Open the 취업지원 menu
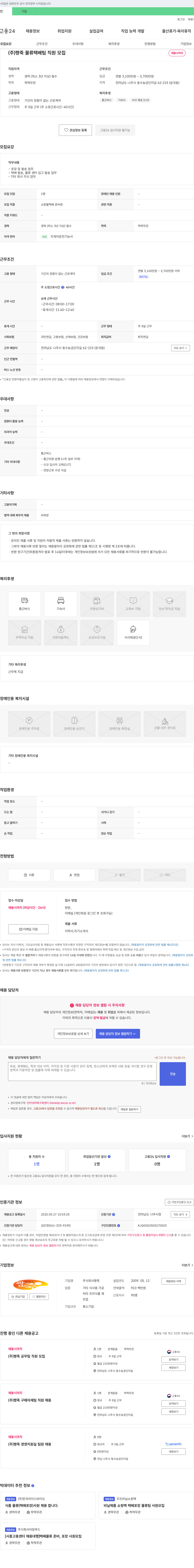Viewport: 194px width, 1568px height. pos(64,31)
